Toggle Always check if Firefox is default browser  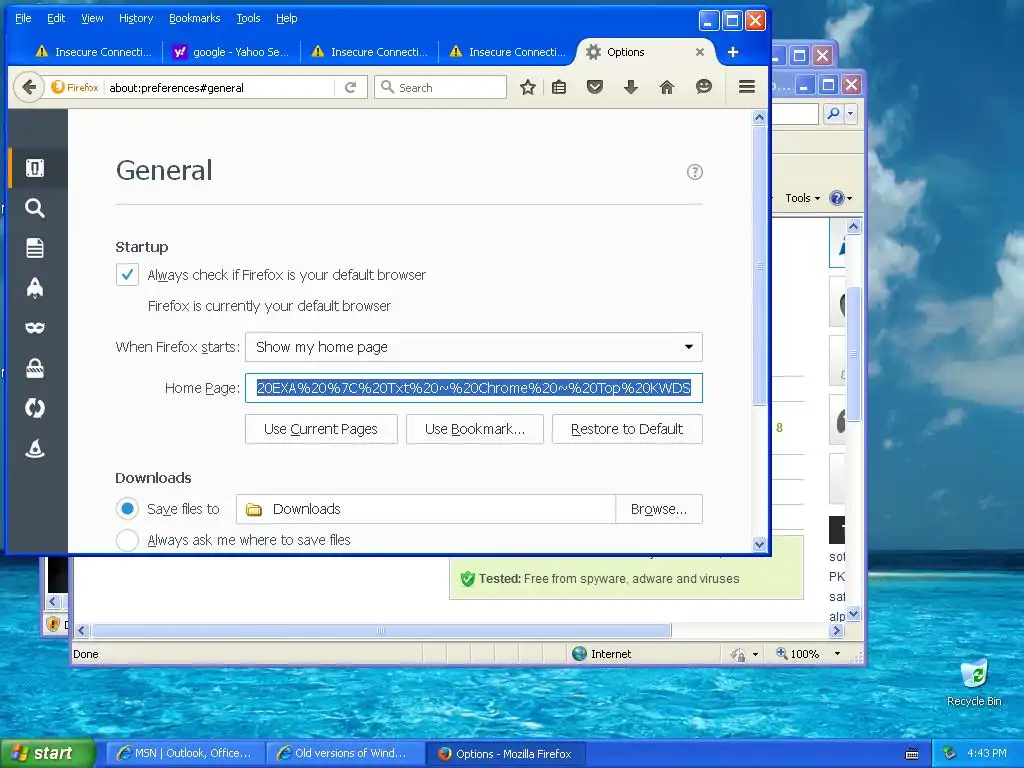coord(127,274)
